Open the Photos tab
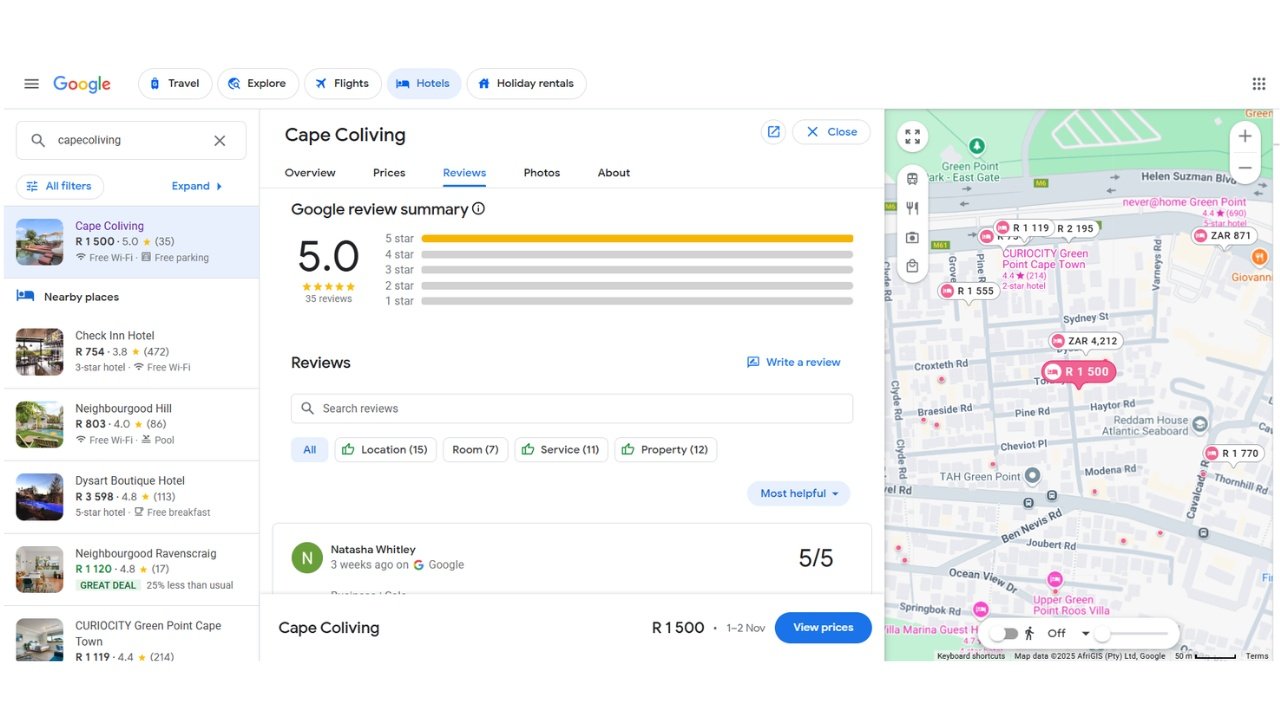The width and height of the screenshot is (1280, 720). pos(542,173)
